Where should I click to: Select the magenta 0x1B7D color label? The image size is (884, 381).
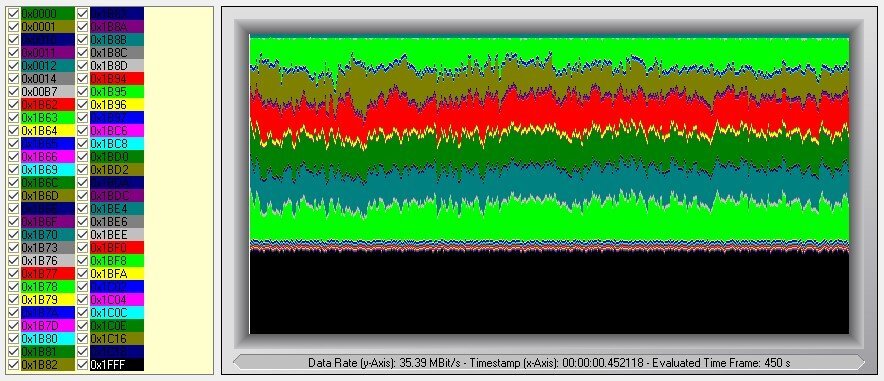click(47, 325)
